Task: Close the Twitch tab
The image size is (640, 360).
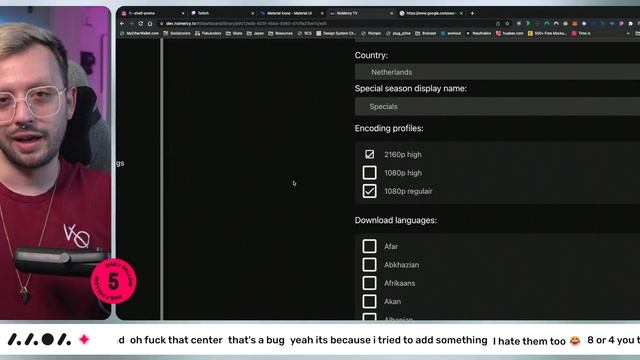Action: pos(252,13)
